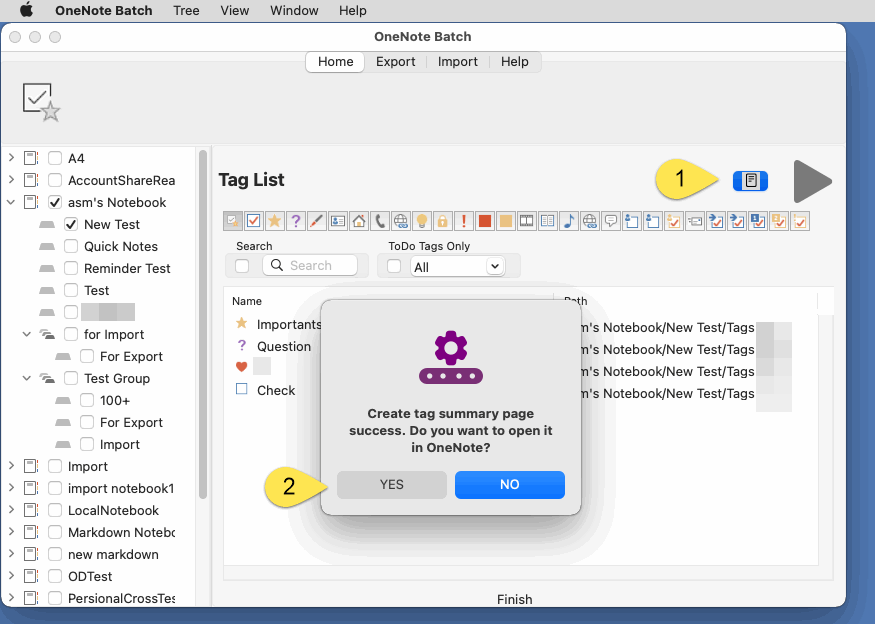Expand the A4 notebook tree entry
Image resolution: width=875 pixels, height=624 pixels.
click(12, 158)
